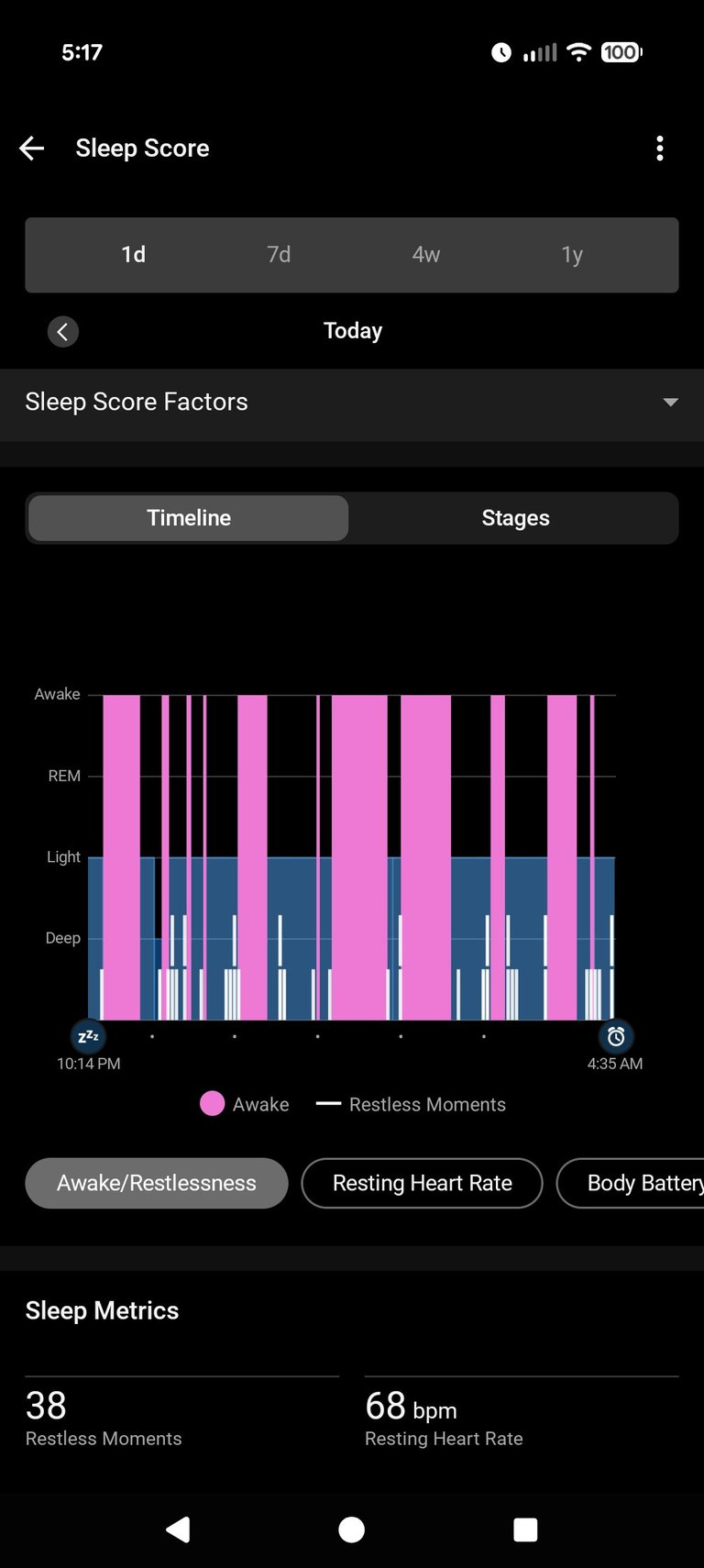
Task: Select the 7d time range tab
Action: 279,254
